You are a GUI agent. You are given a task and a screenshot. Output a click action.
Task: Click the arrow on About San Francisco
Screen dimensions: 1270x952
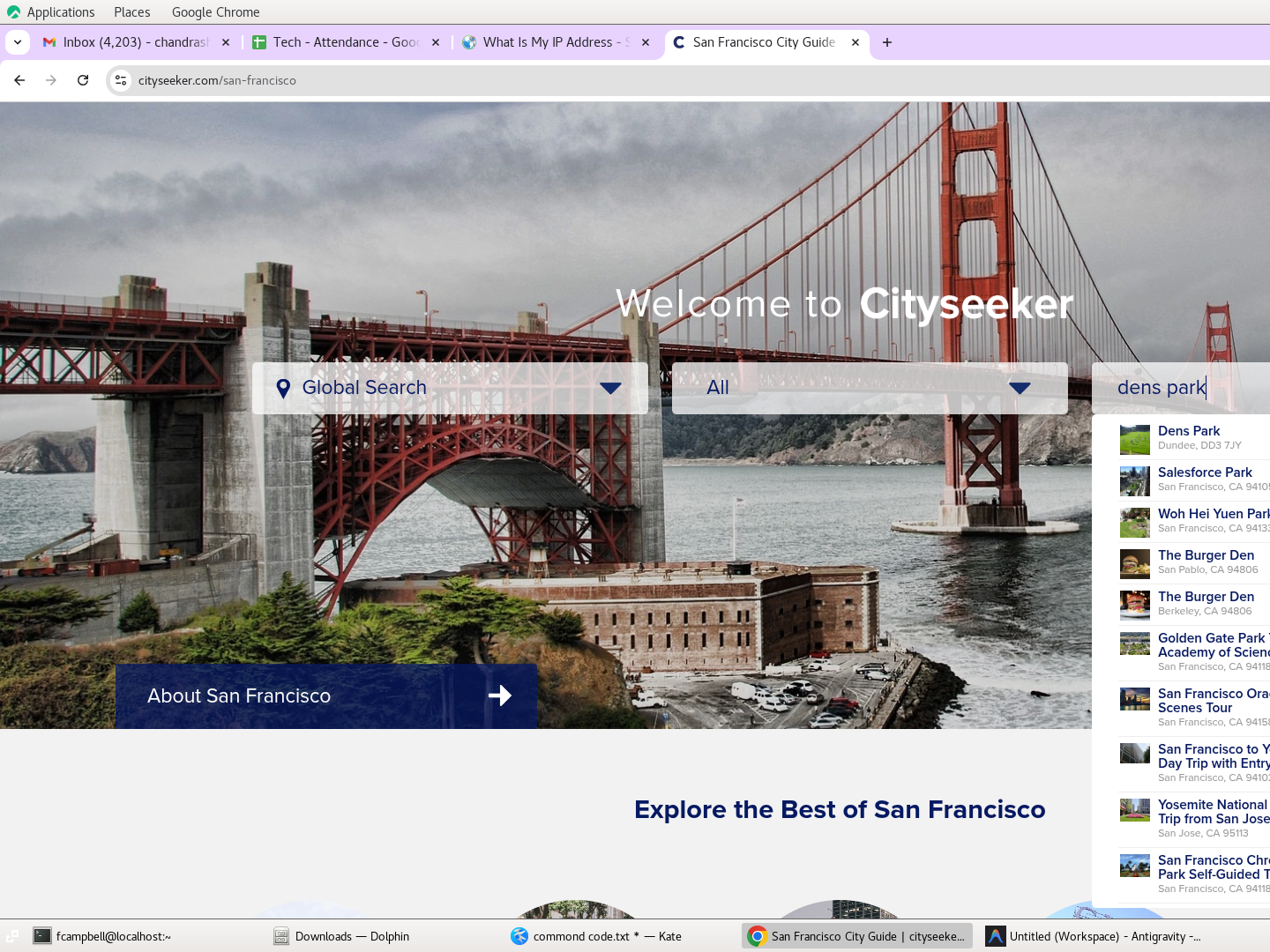(x=499, y=695)
